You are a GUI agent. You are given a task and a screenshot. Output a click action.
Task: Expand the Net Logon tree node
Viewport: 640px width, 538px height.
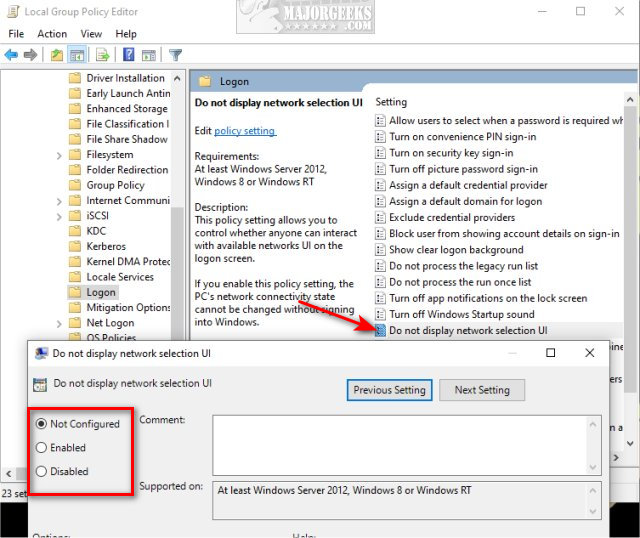coord(59,324)
